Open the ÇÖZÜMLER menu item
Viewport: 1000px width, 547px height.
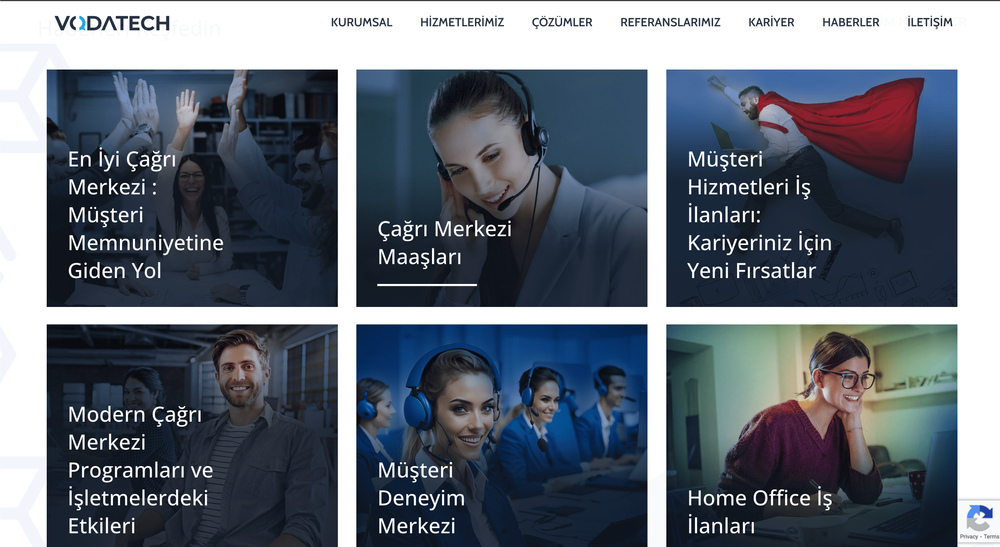click(x=562, y=22)
